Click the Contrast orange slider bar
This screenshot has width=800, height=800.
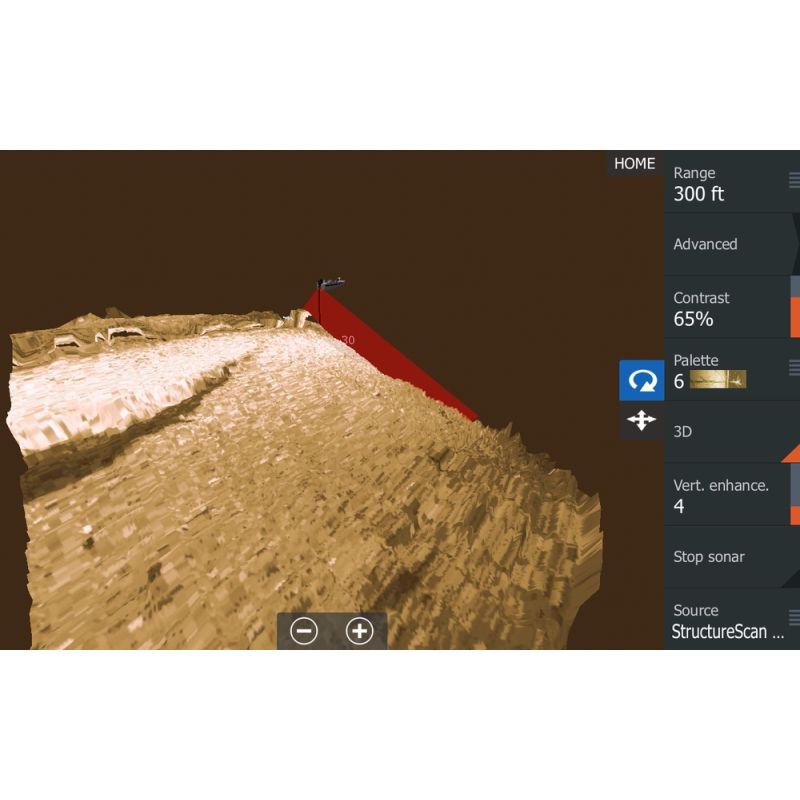(x=795, y=316)
